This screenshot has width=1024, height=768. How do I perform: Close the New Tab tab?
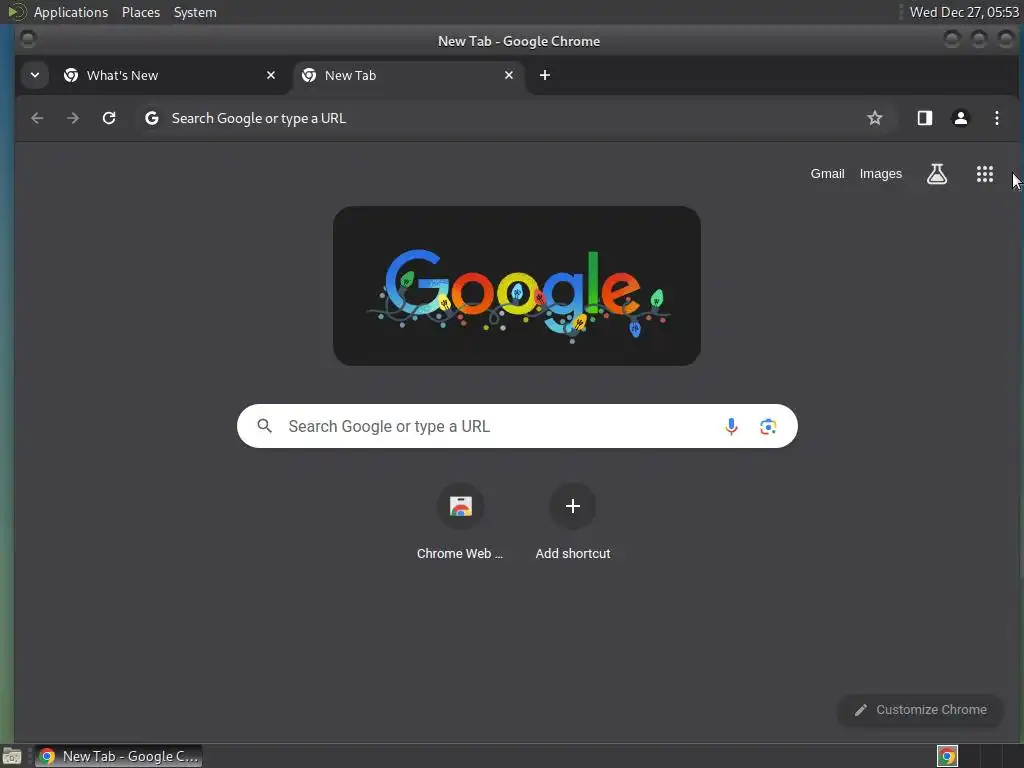(x=509, y=75)
